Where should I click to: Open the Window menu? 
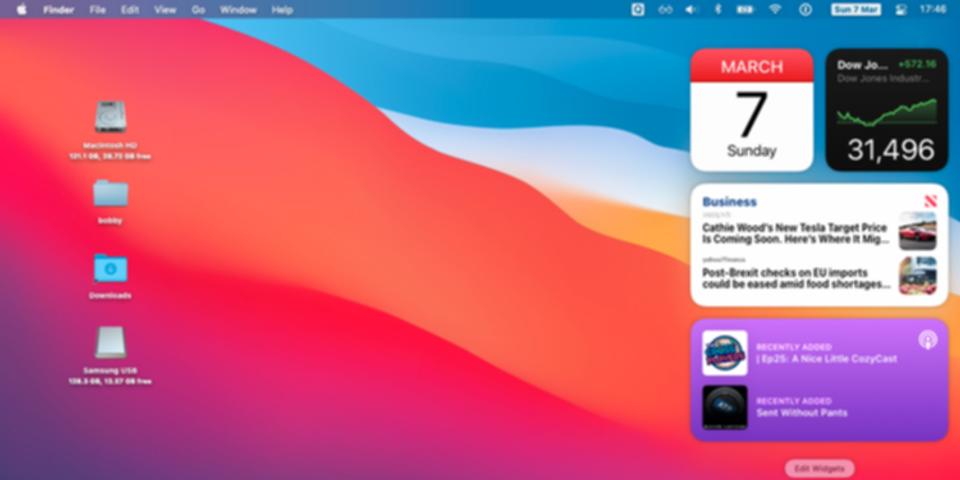(238, 10)
